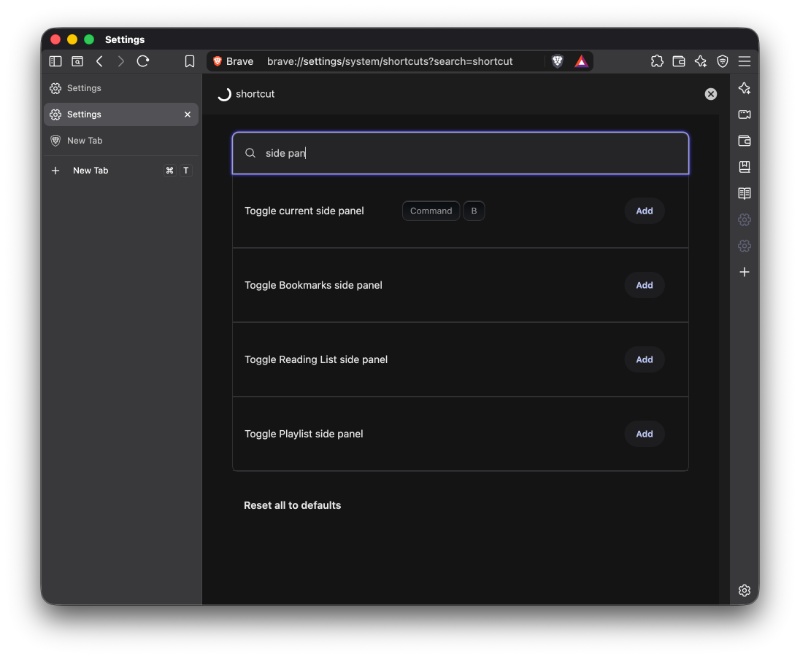The image size is (800, 659).
Task: Open the Brave Rewards triangle icon
Action: point(581,61)
